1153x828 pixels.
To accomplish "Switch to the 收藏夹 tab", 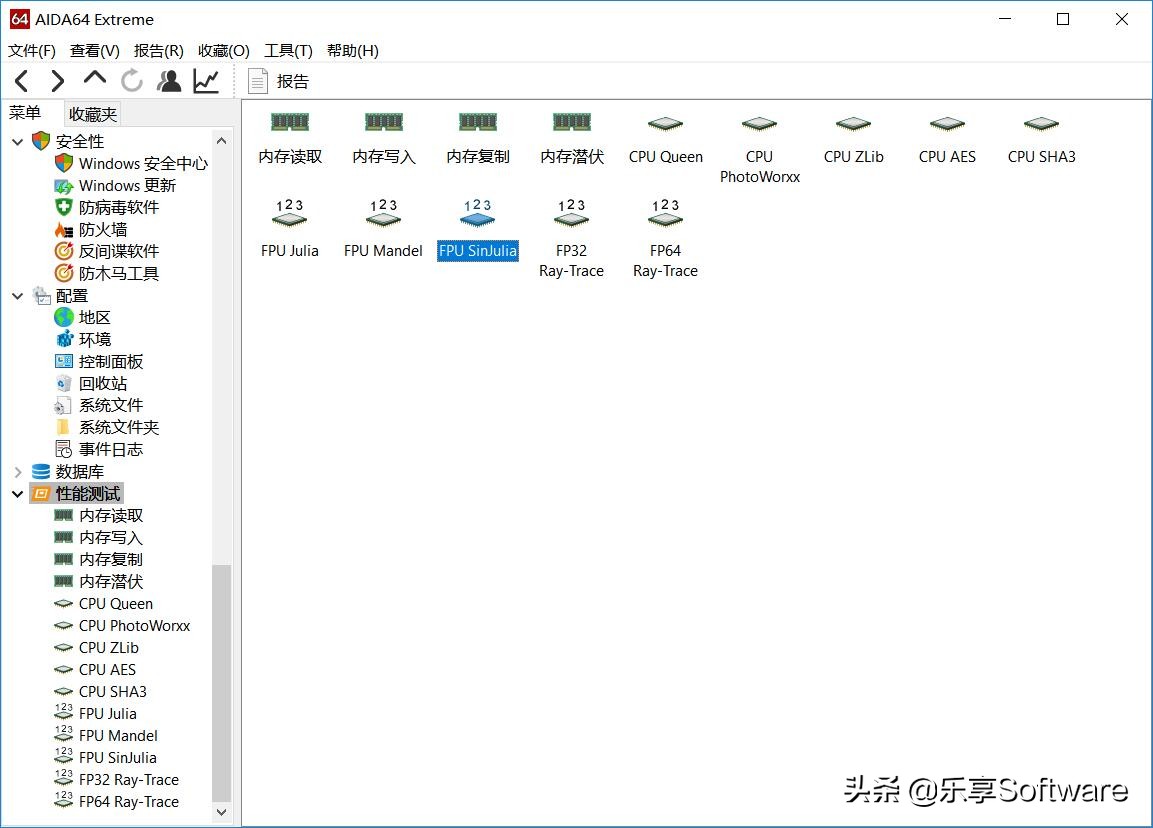I will coord(93,113).
